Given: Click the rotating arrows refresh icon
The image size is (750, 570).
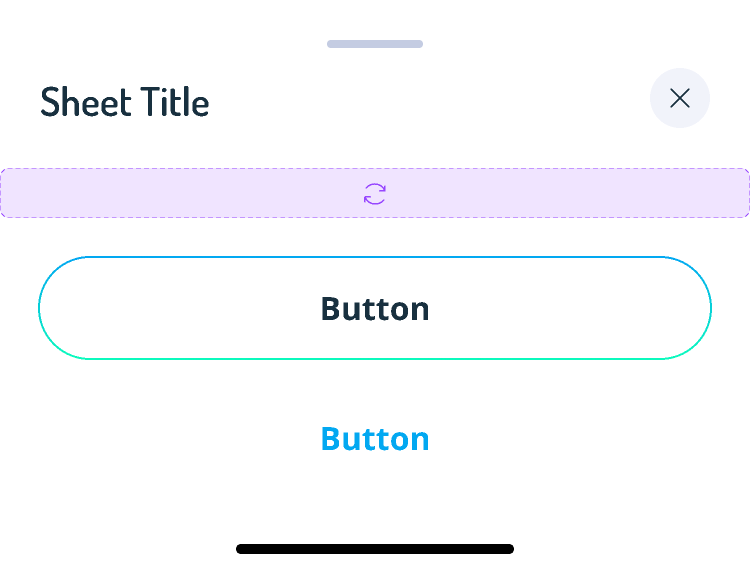Looking at the screenshot, I should (375, 194).
